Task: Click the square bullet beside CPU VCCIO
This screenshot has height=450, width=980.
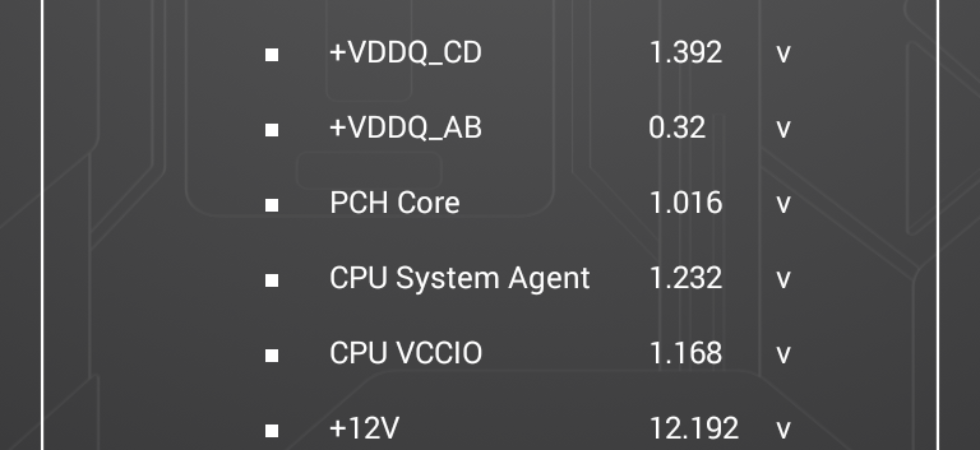Action: tap(271, 356)
